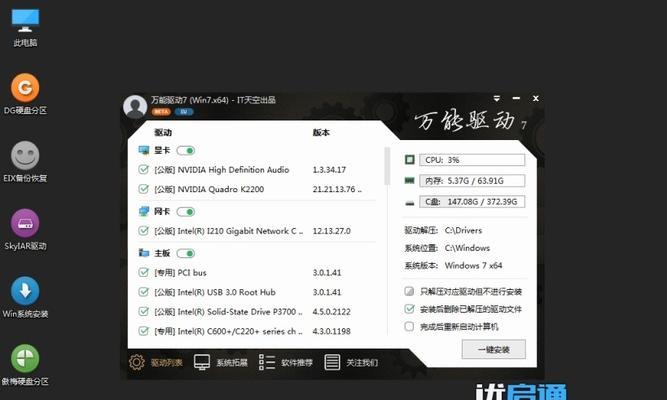Screen dimensions: 667x400
Task: Toggle the 主板 driver group switch
Action: [186, 254]
